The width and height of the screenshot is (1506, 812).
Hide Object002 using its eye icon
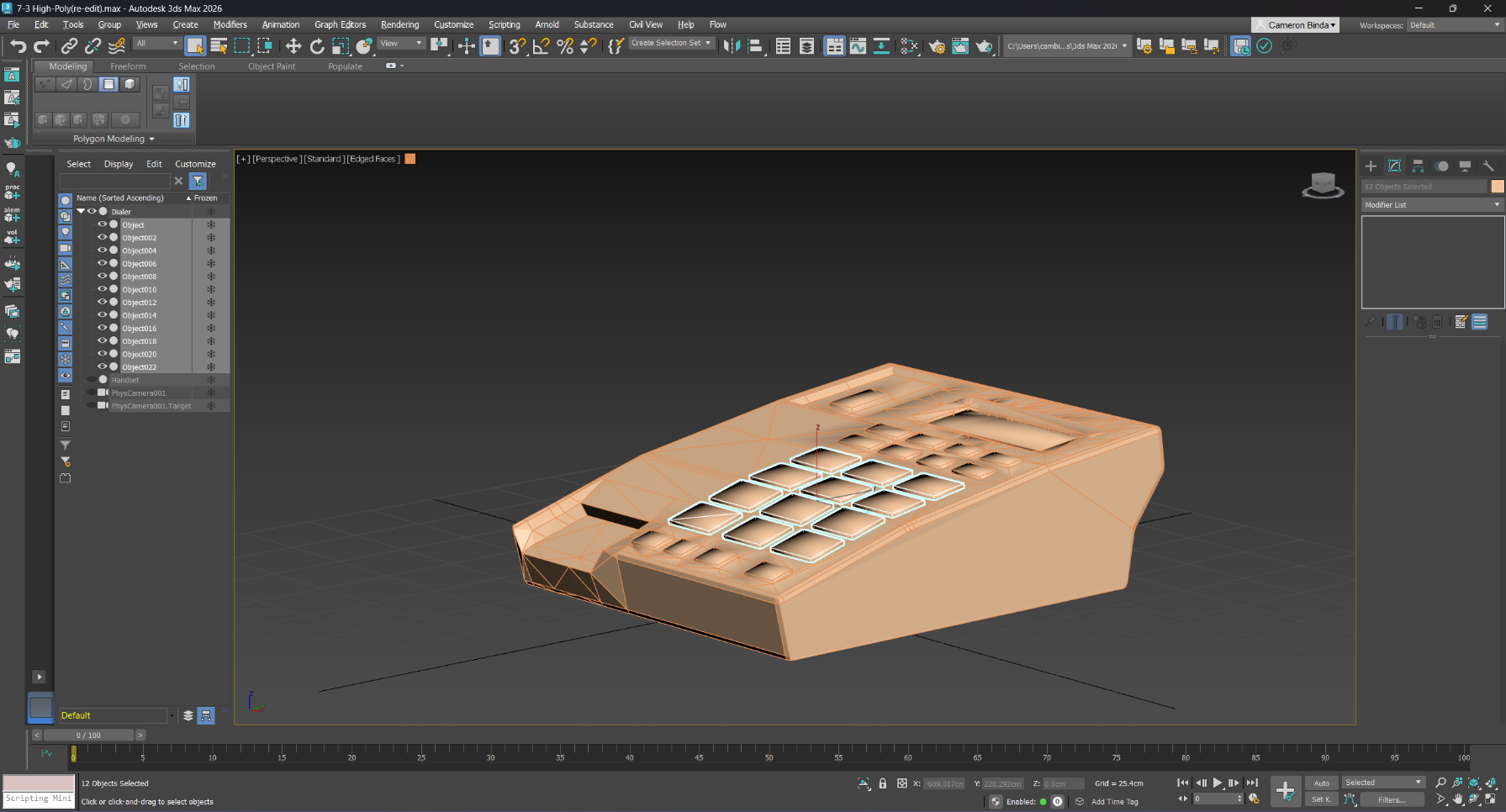pyautogui.click(x=103, y=238)
